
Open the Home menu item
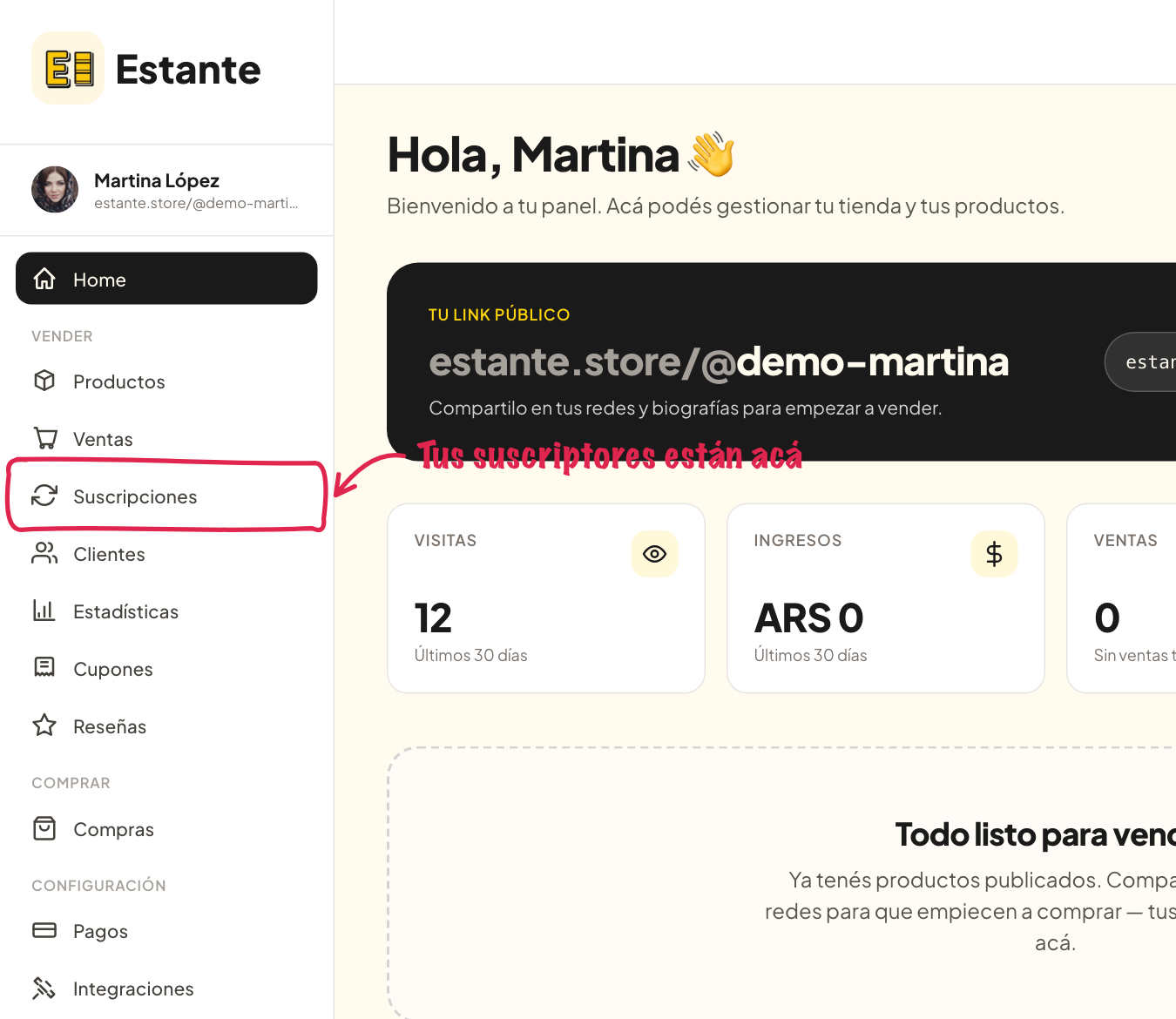(x=166, y=279)
